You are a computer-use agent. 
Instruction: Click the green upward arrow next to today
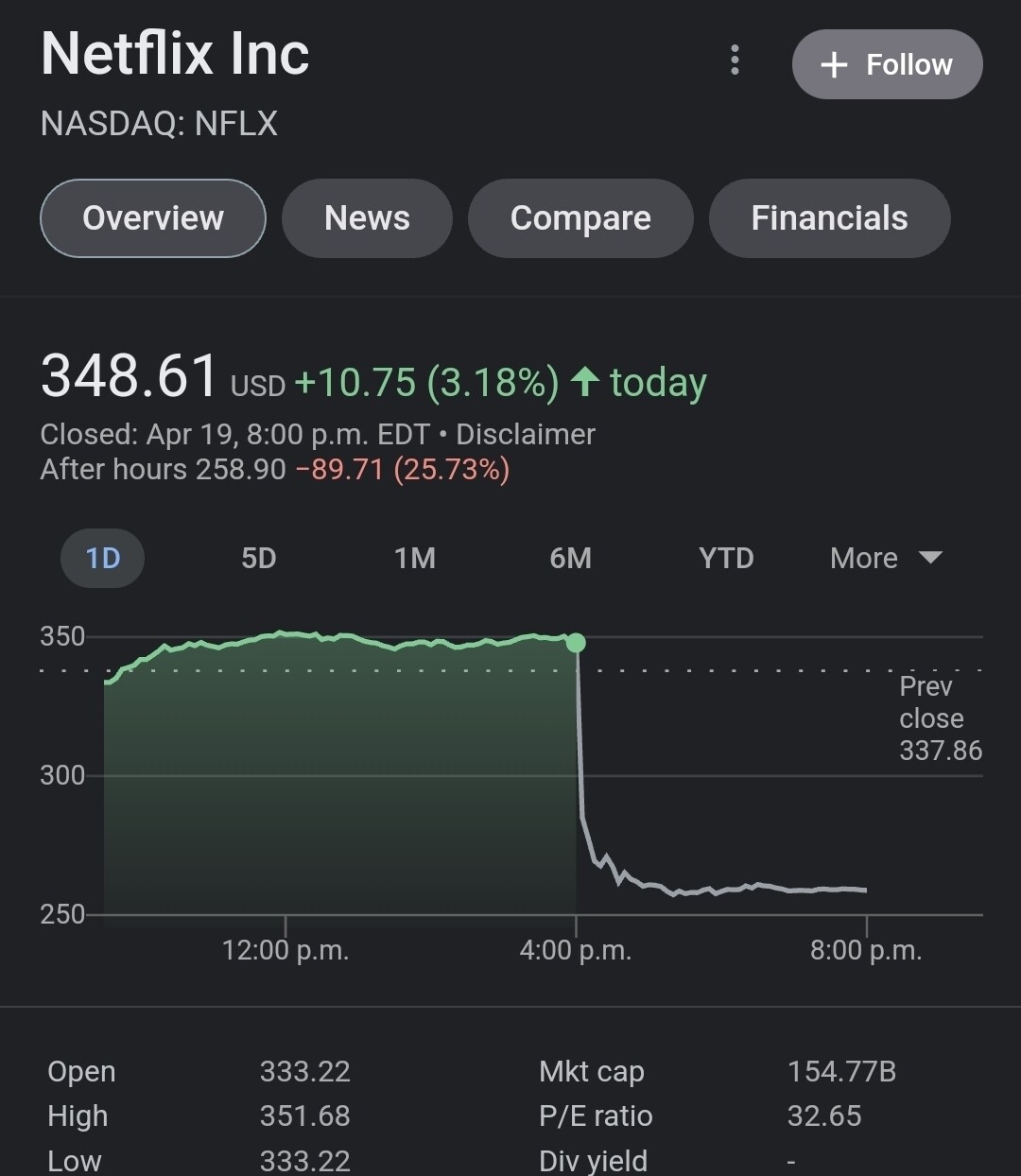pos(583,382)
